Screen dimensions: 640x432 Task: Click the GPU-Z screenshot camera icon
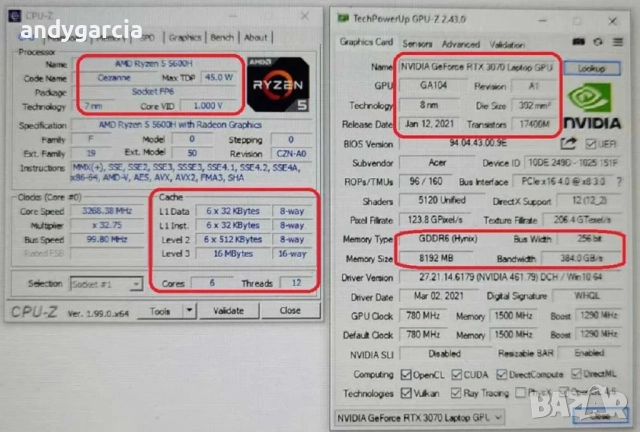578,42
